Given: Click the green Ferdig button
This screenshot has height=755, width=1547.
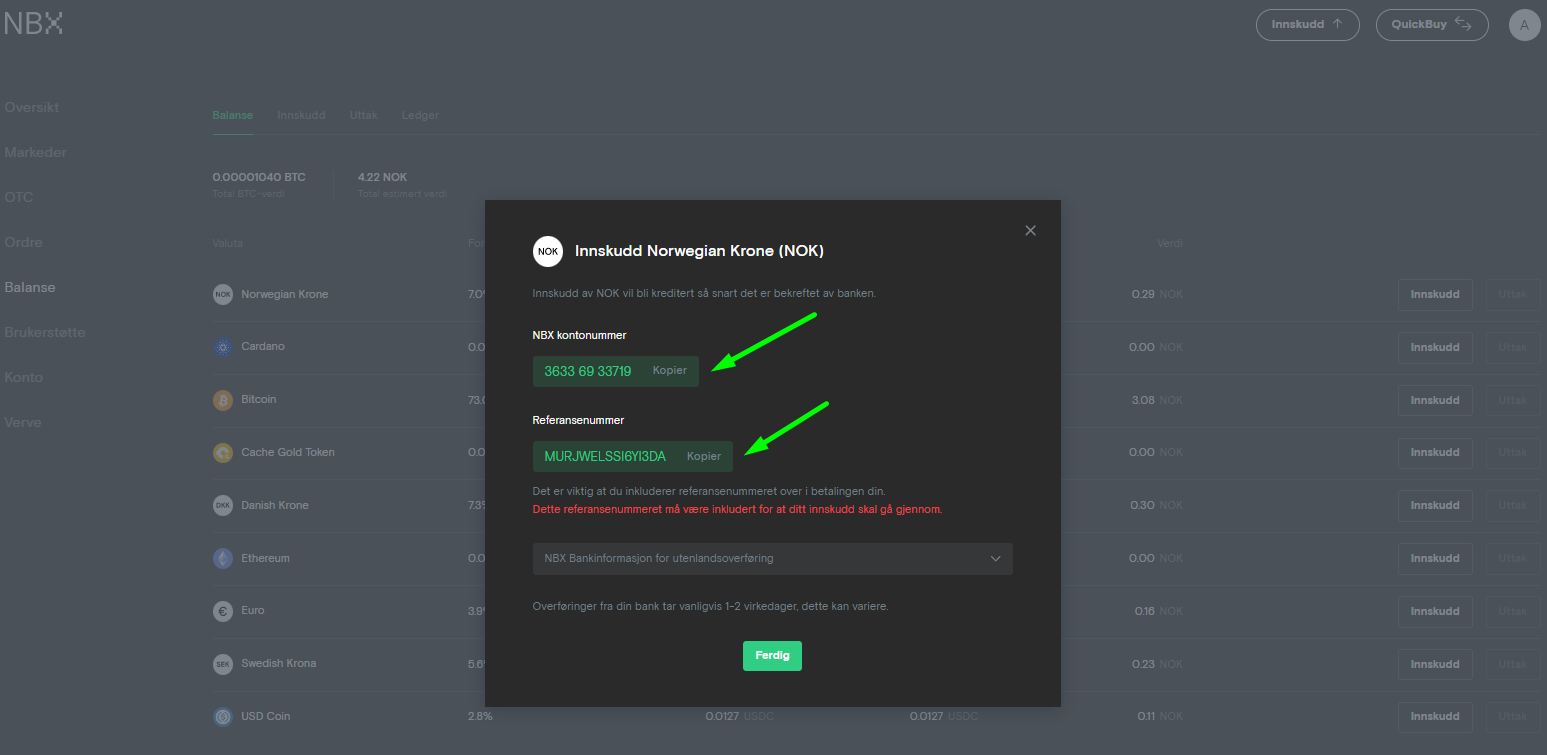Looking at the screenshot, I should [772, 656].
